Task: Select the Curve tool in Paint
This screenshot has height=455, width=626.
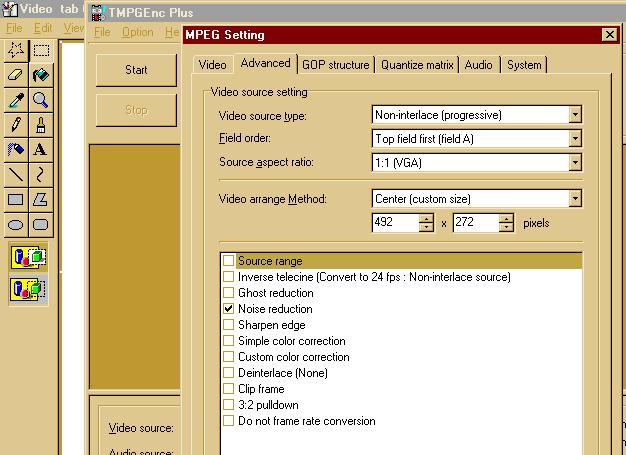Action: click(x=41, y=175)
